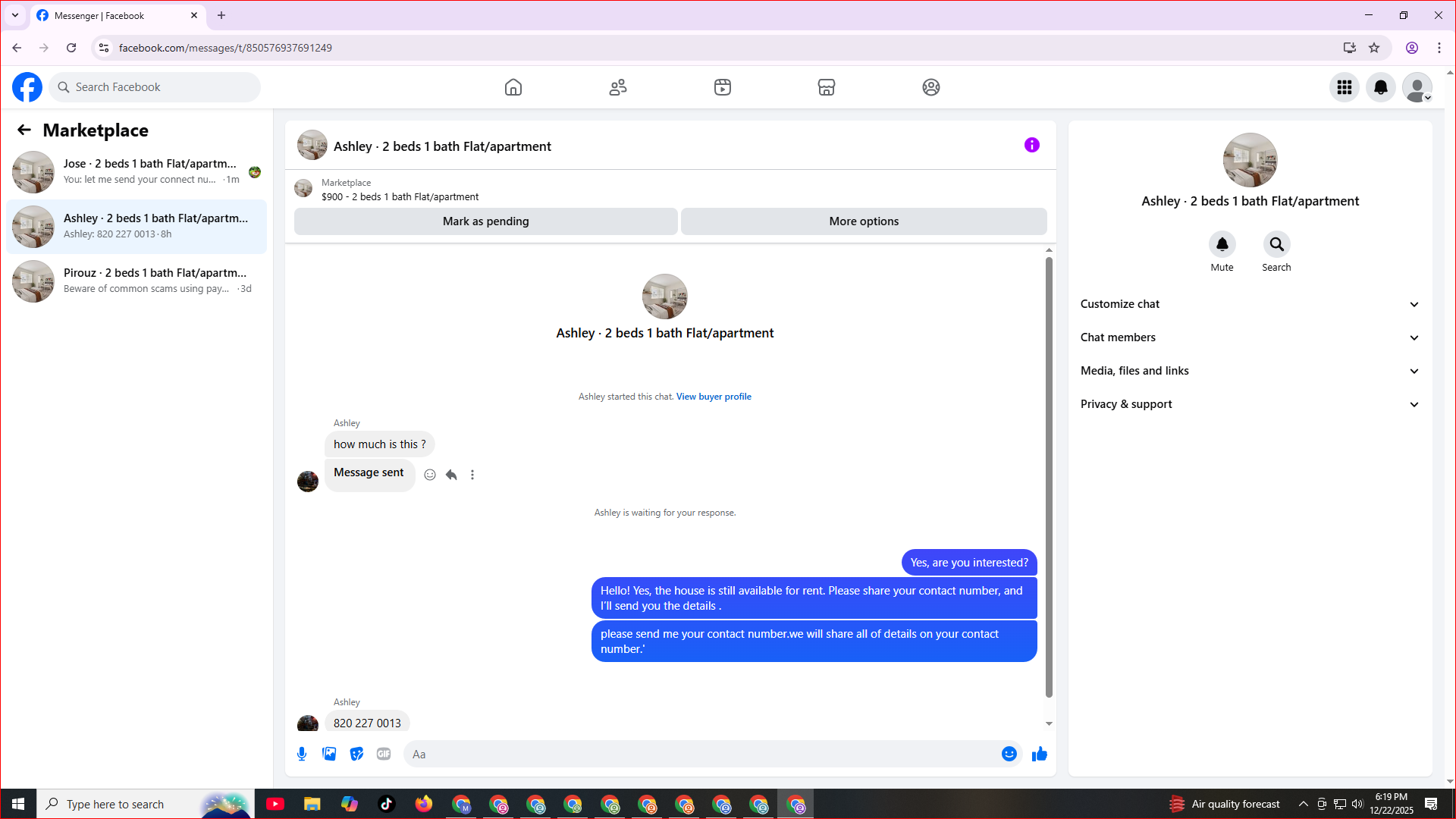Mute the Ashley conversation
1456x819 pixels.
(1222, 245)
